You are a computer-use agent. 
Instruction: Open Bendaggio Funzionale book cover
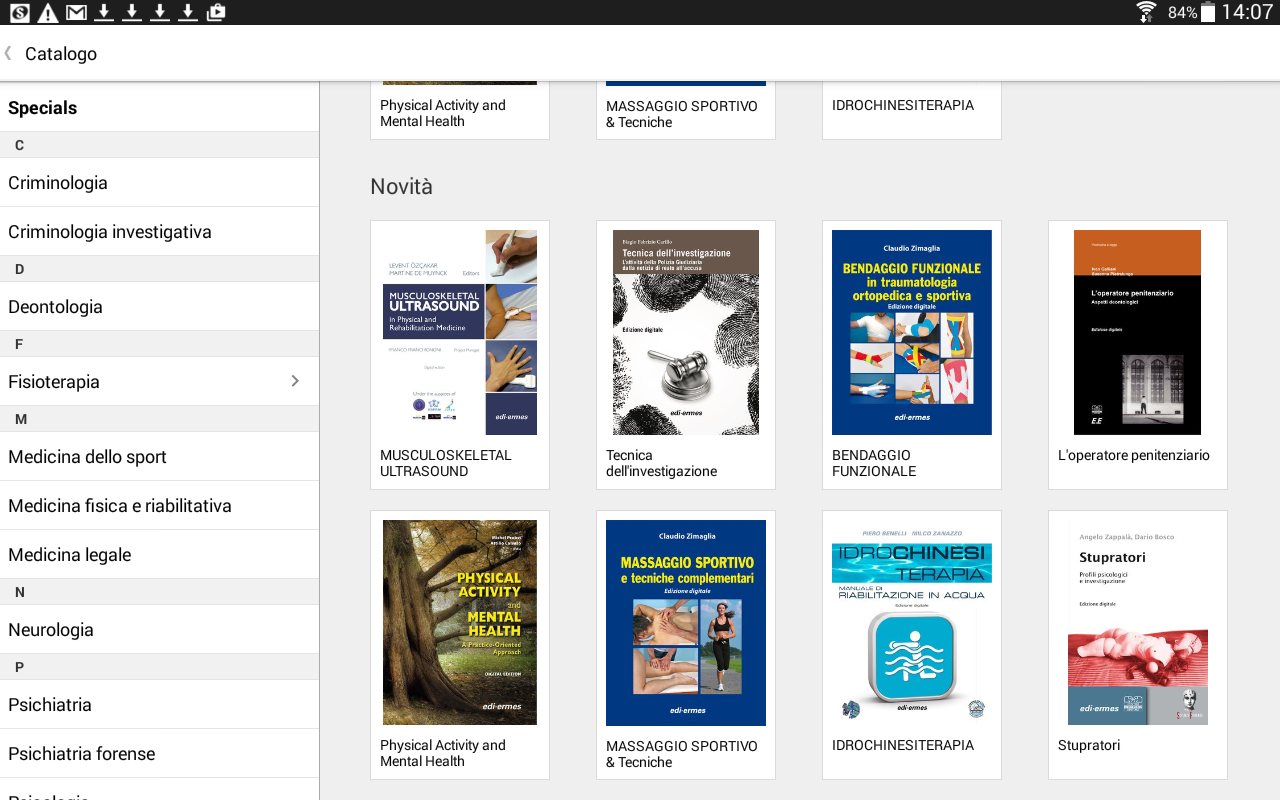coord(912,332)
